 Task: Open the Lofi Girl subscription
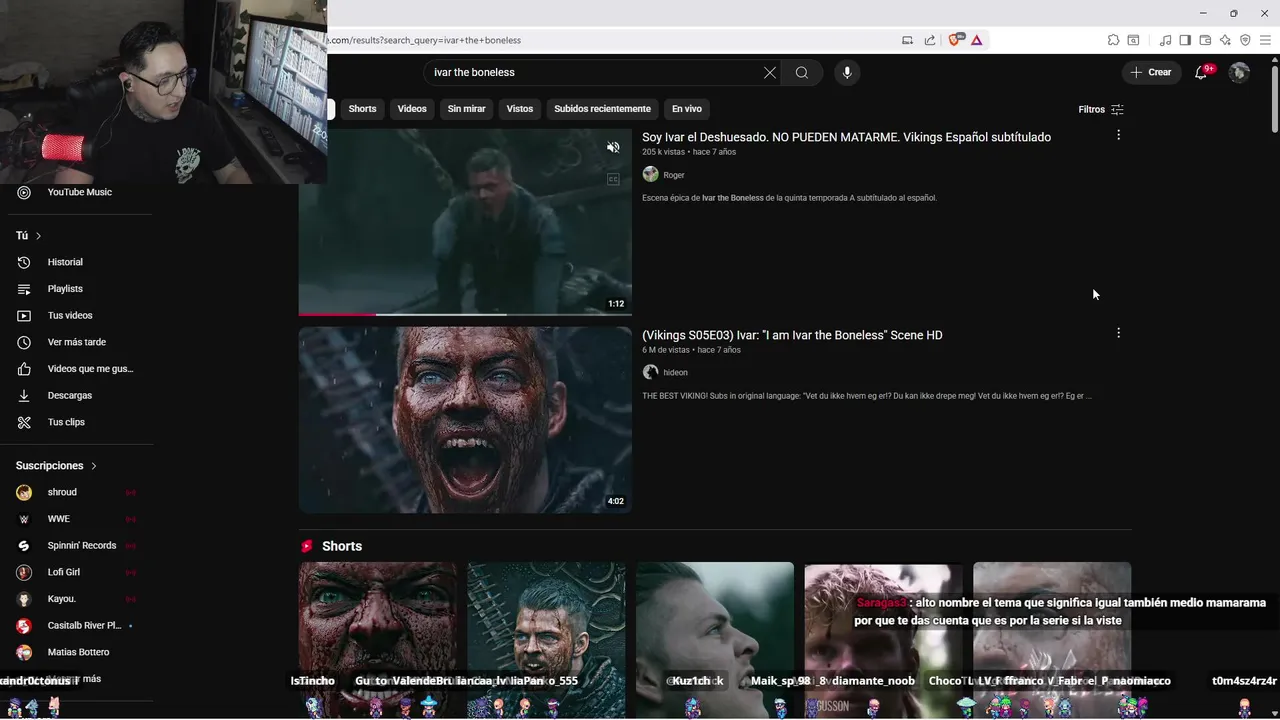(x=64, y=572)
